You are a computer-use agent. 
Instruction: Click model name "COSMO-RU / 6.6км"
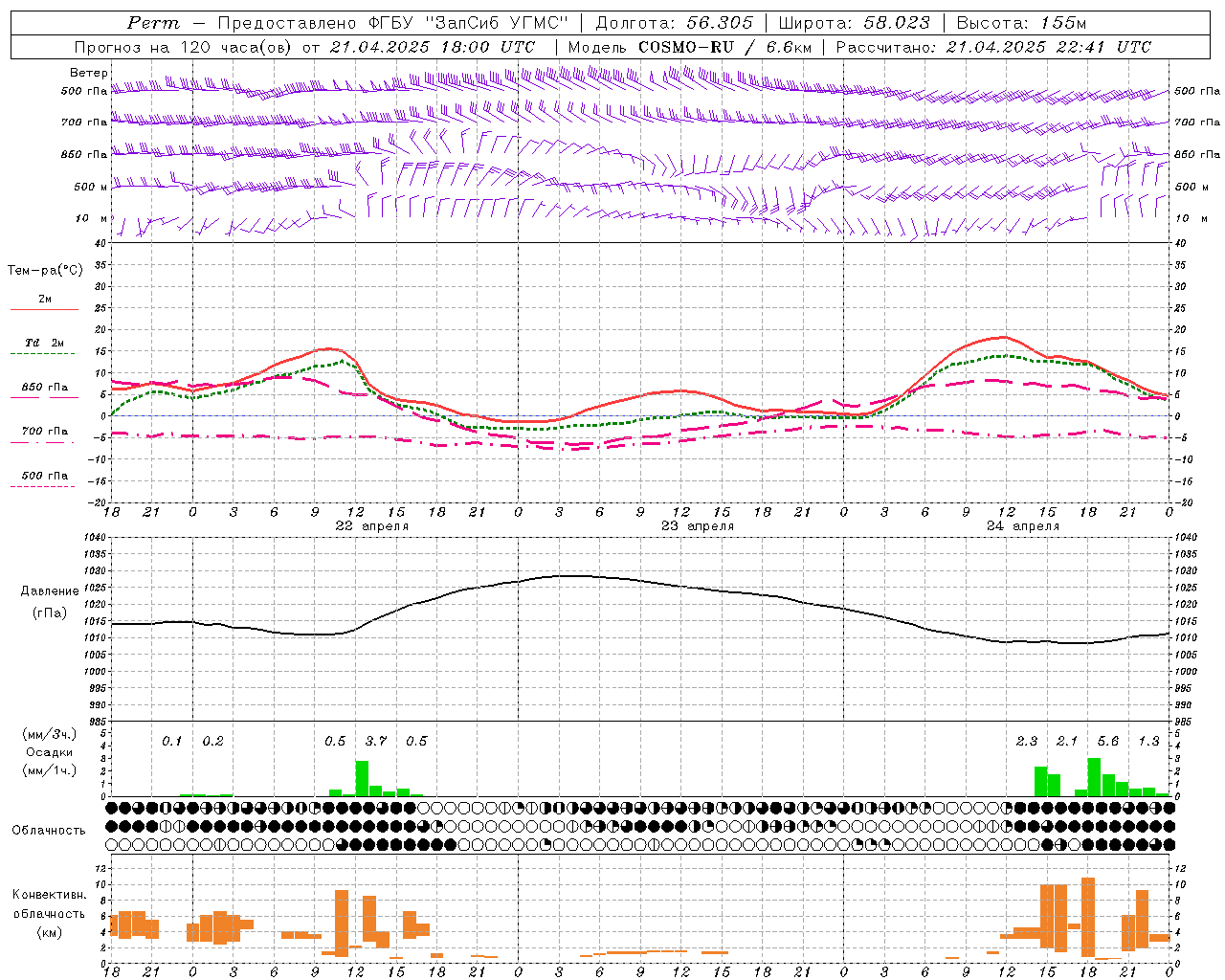[x=724, y=47]
